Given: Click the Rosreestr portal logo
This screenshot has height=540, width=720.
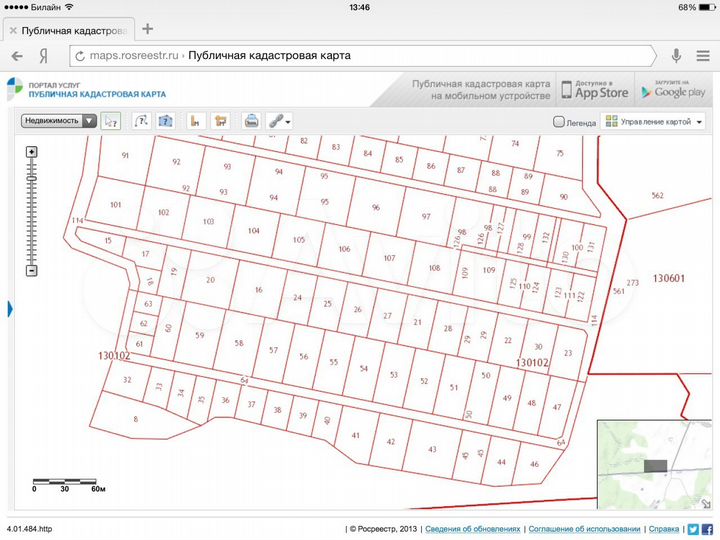Looking at the screenshot, I should coord(15,89).
